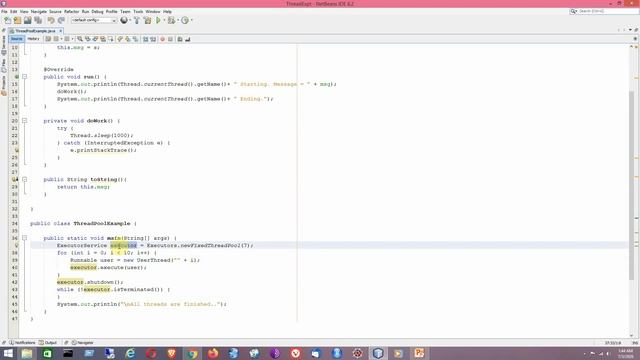Collapse the toString() method fold
Screen dimensions: 640x360
point(24,180)
